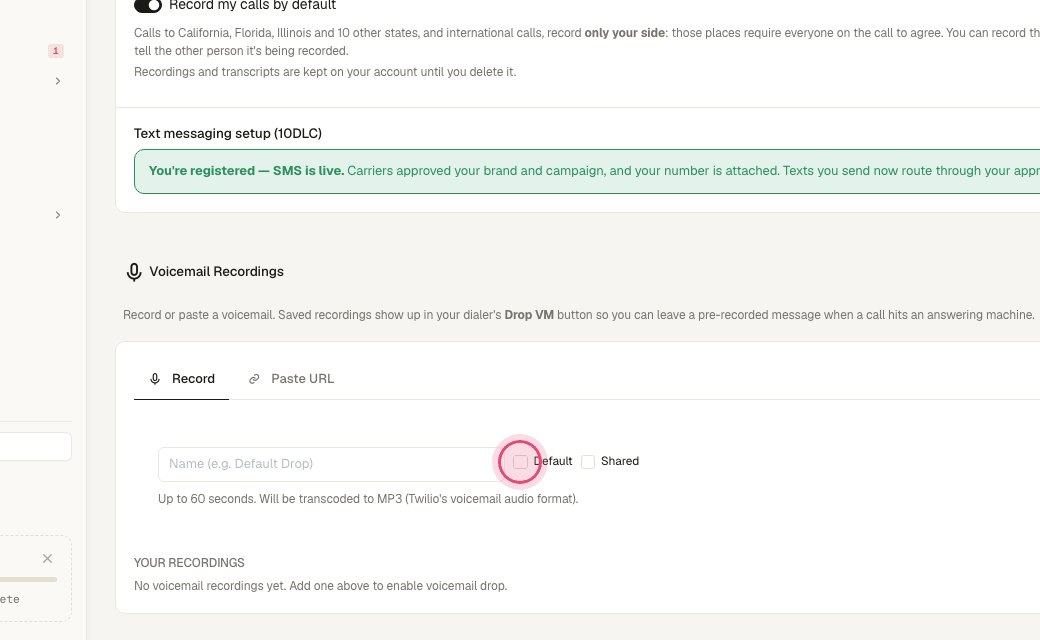Viewport: 1040px width, 640px height.
Task: Click the sidebar progress bar
Action: click(29, 580)
